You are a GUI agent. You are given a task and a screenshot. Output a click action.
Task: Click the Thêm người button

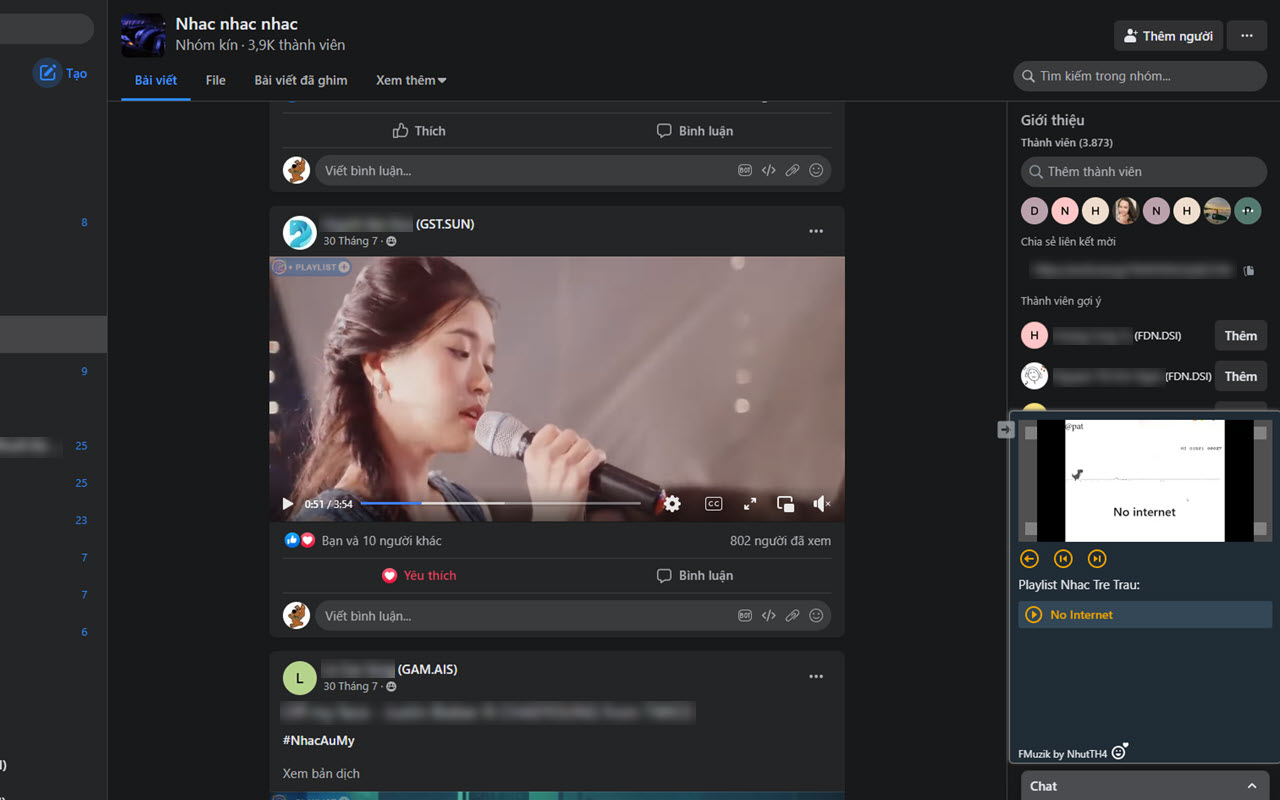pos(1168,35)
